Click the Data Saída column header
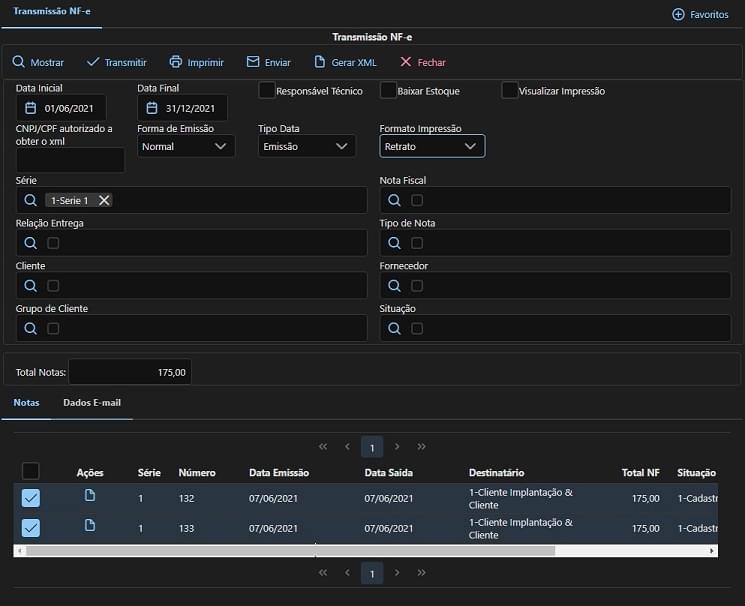This screenshot has width=745, height=606. 388,472
